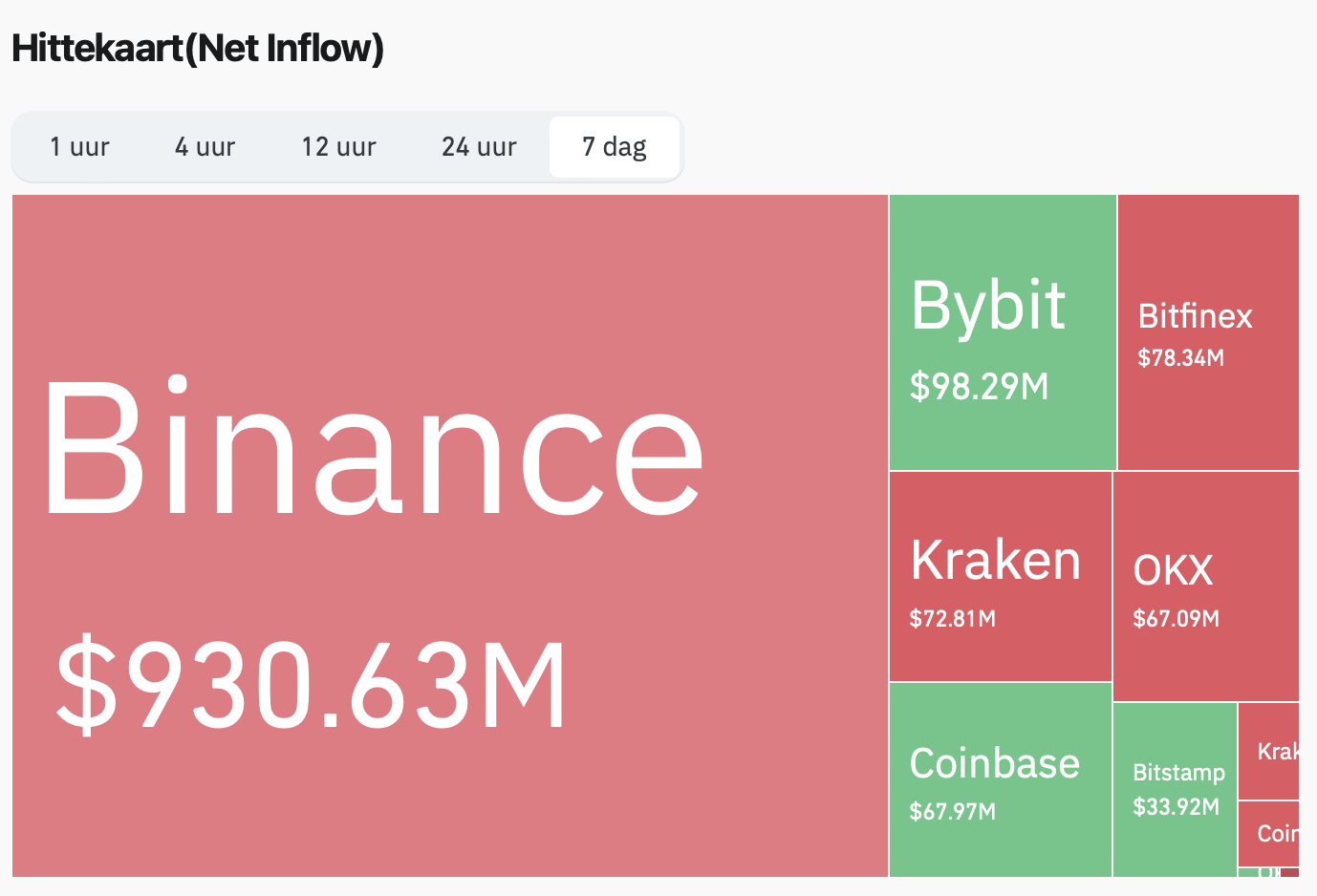Click the $72.81M value under Kraken
The height and width of the screenshot is (896, 1317).
pyautogui.click(x=952, y=619)
